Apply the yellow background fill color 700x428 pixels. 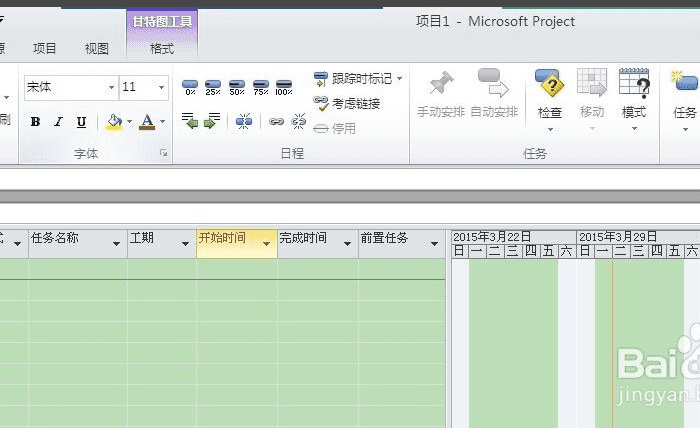point(114,122)
